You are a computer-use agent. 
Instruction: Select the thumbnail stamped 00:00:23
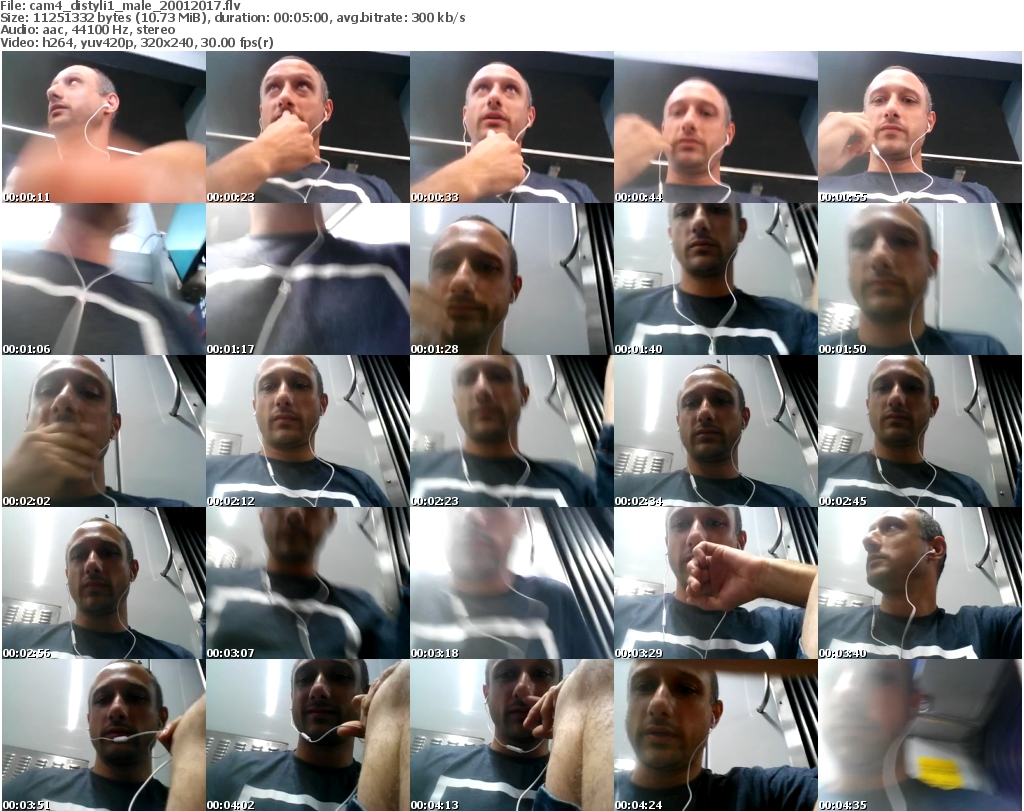coord(308,127)
